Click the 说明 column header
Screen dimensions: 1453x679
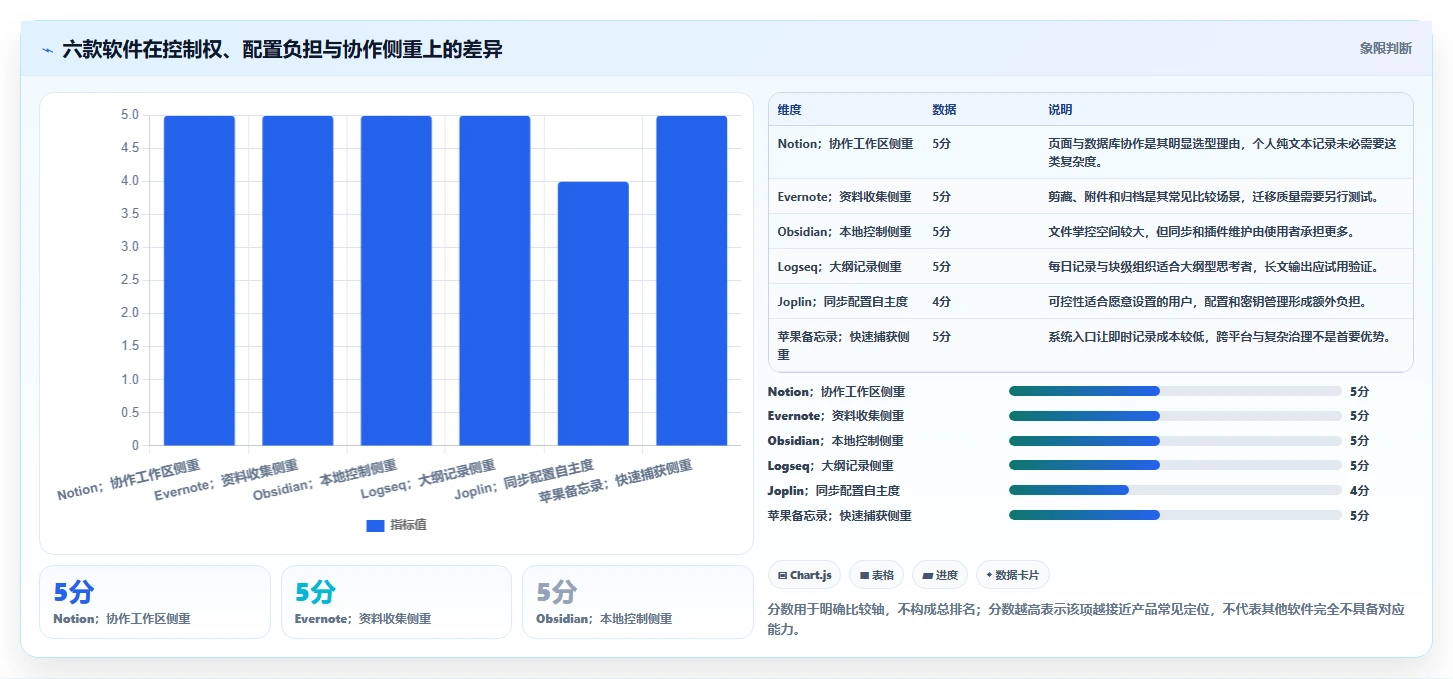1060,110
